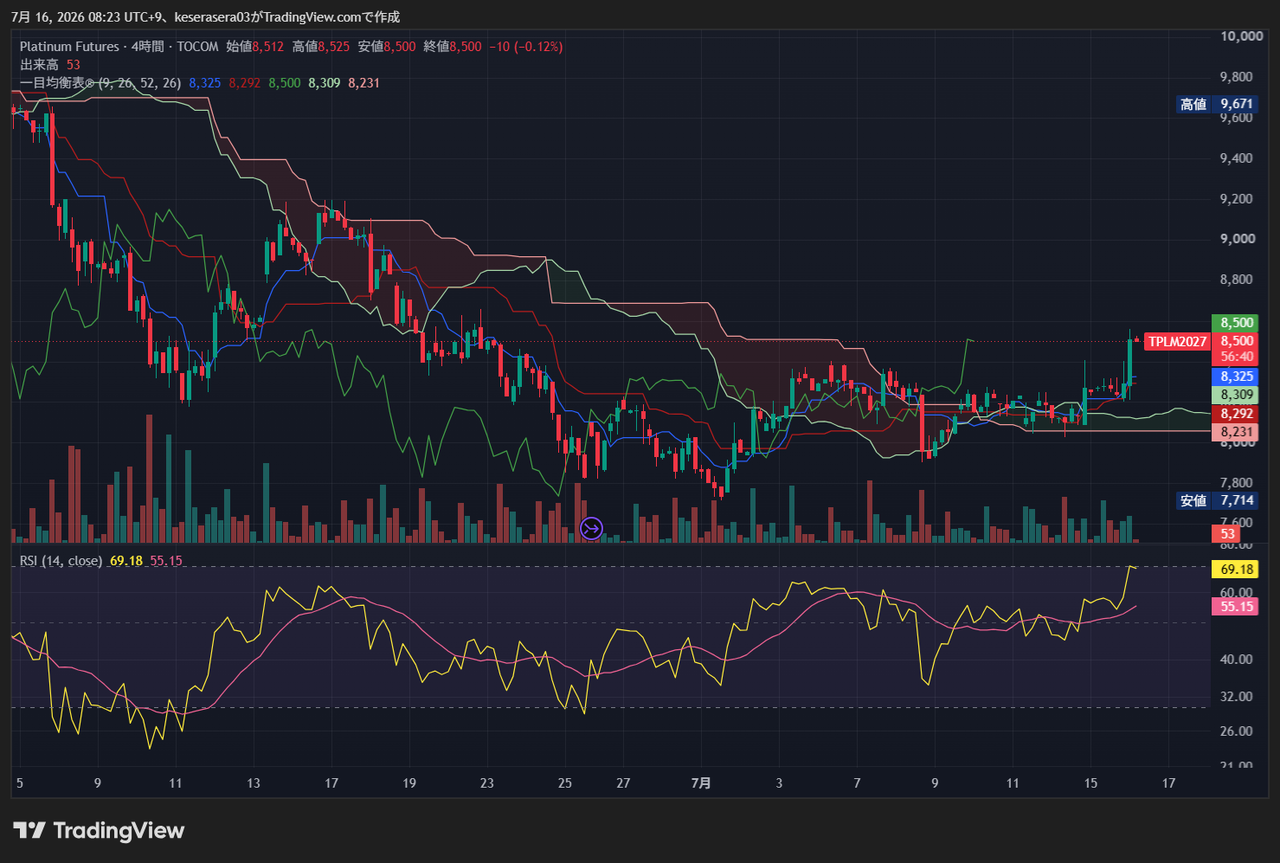Click the 高値 high value 8,525 in legend
1280x863 pixels.
click(334, 47)
